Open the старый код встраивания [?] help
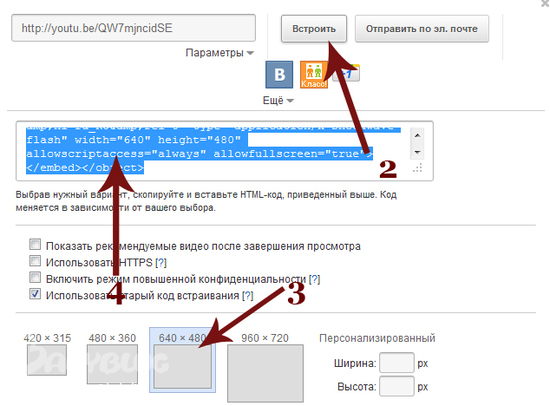Image resolution: width=550 pixels, height=406 pixels. pyautogui.click(x=247, y=296)
